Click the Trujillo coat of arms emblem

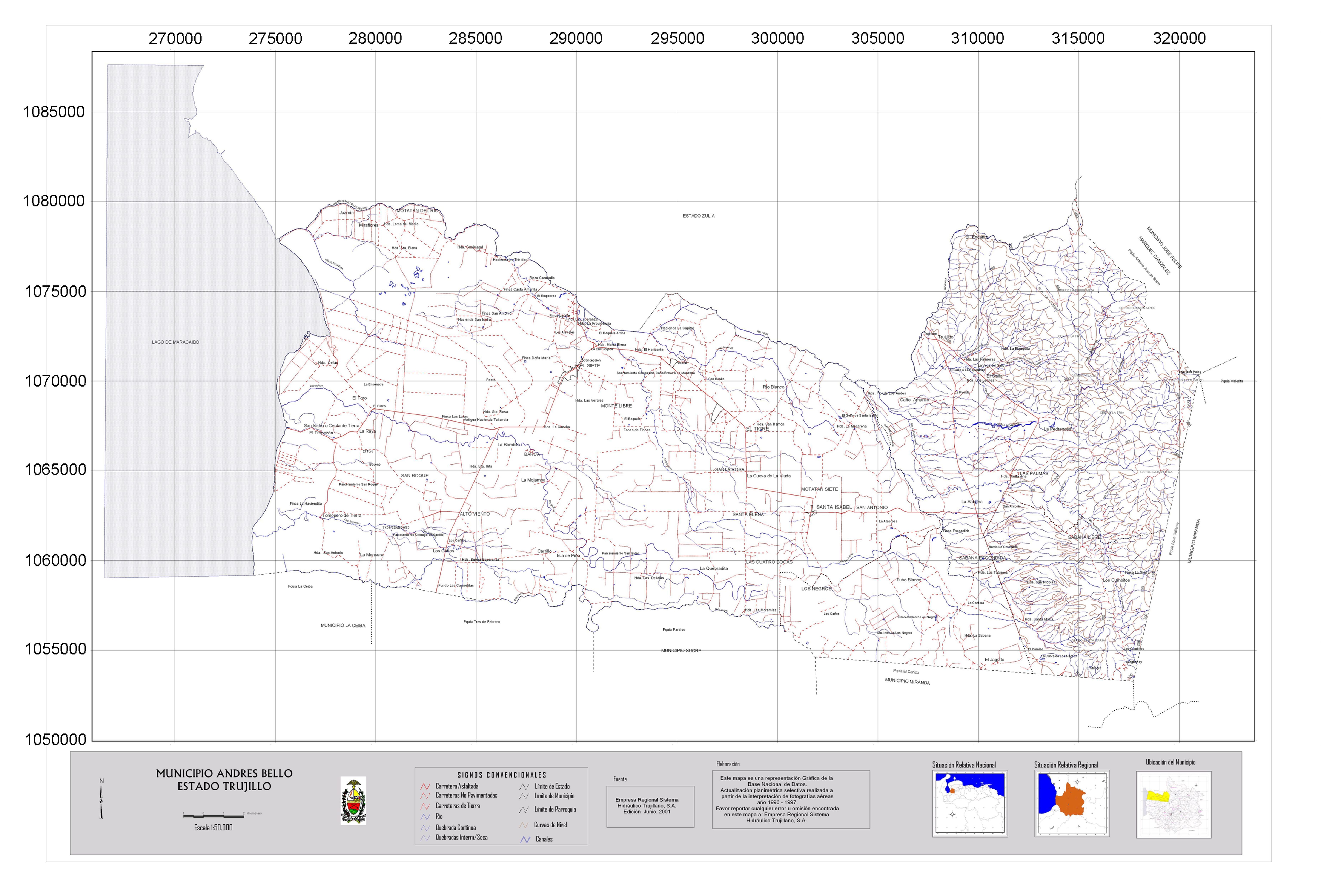point(353,801)
